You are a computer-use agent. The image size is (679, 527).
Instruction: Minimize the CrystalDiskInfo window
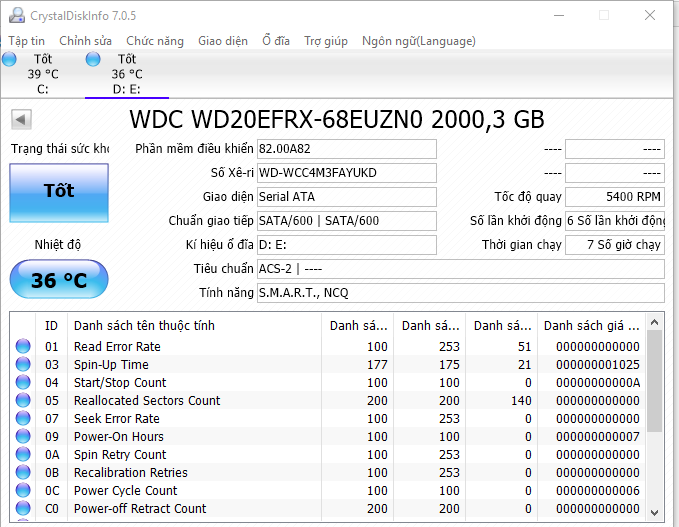[x=559, y=15]
